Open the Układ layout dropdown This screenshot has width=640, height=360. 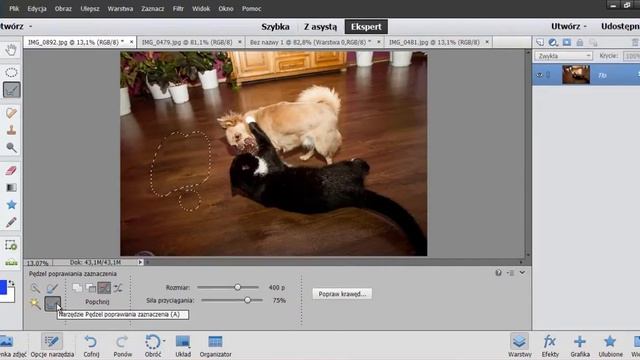point(183,346)
